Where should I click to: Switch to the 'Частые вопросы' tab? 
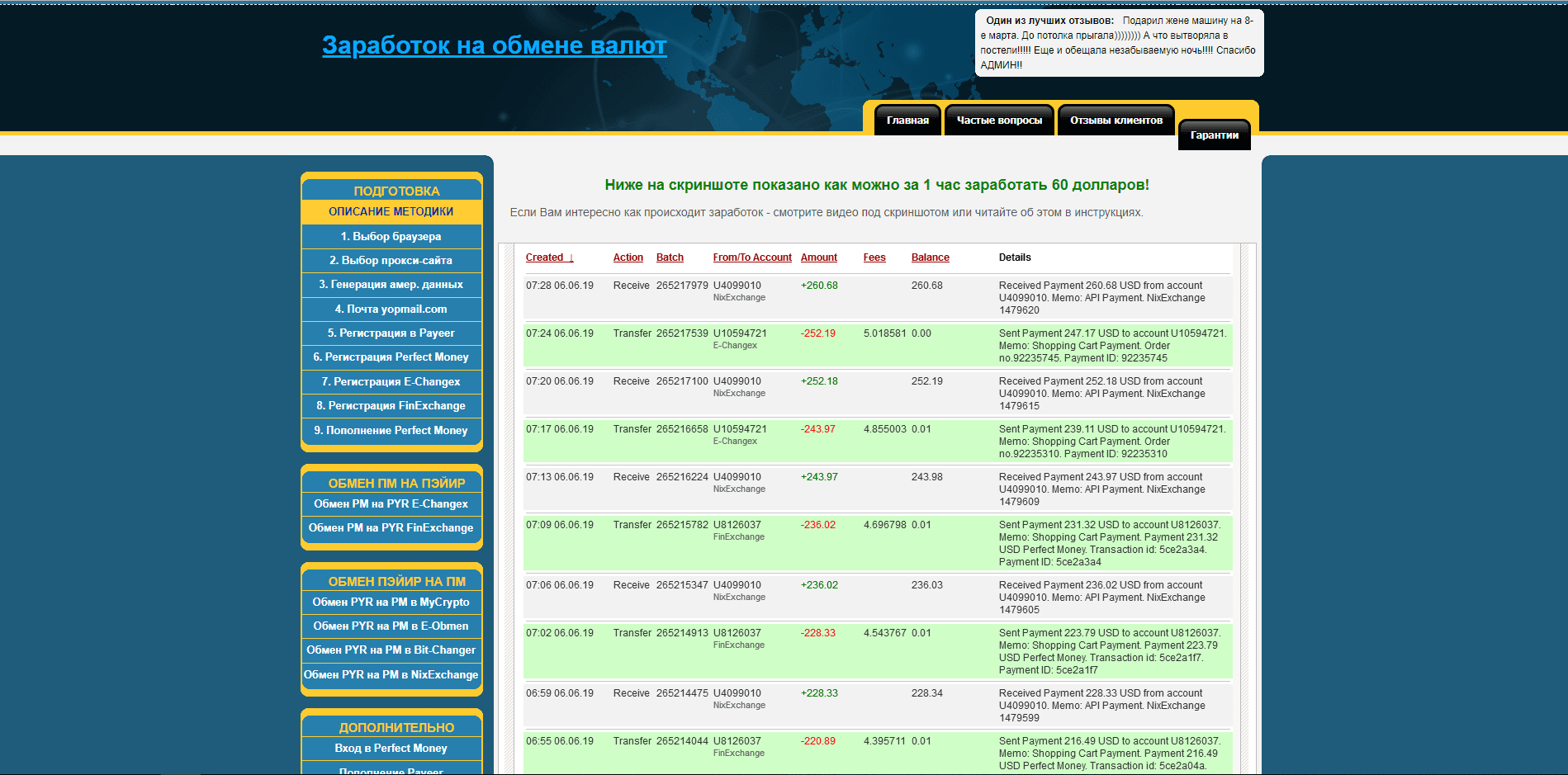(x=999, y=121)
